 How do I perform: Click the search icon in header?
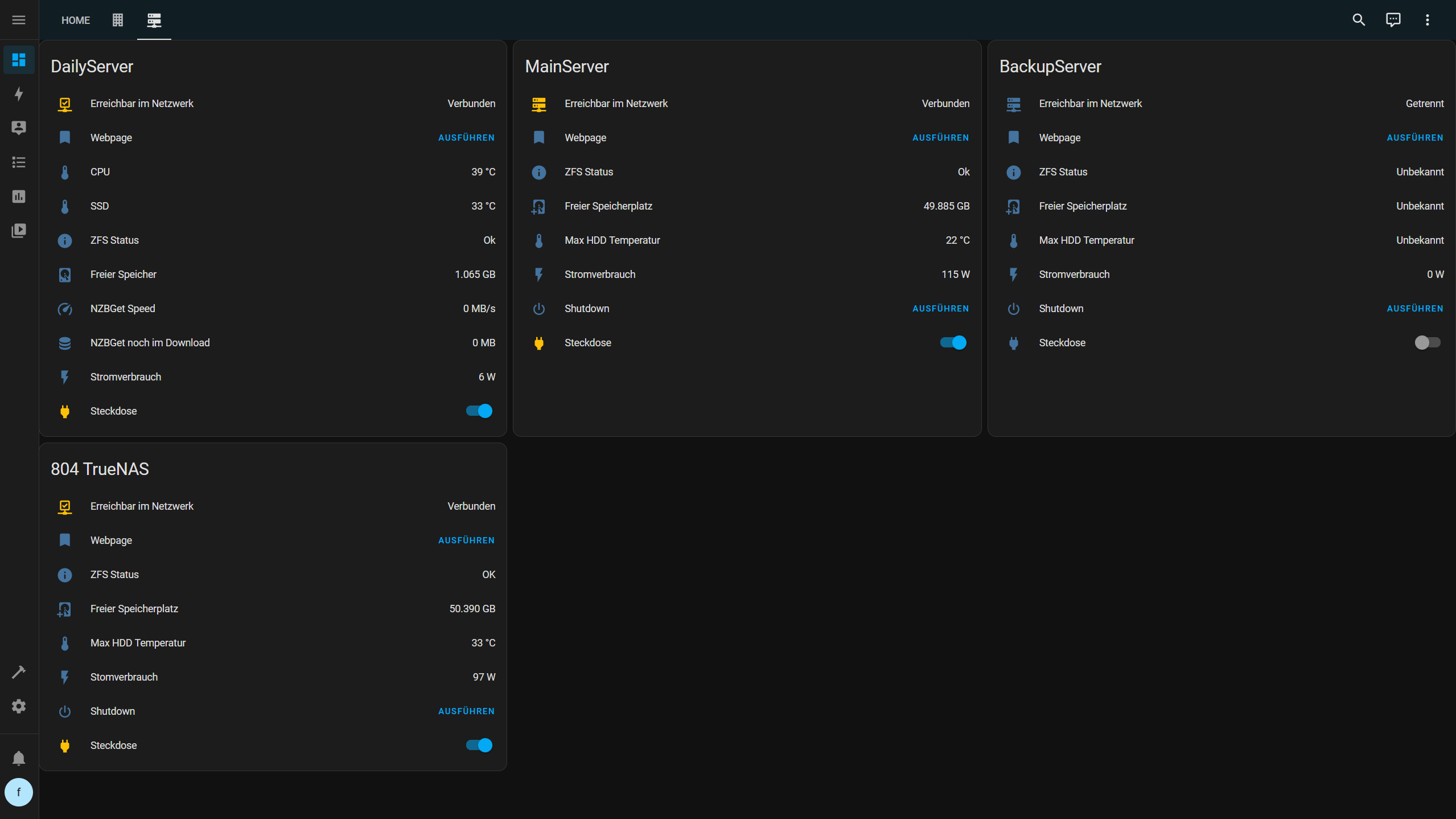(1359, 20)
